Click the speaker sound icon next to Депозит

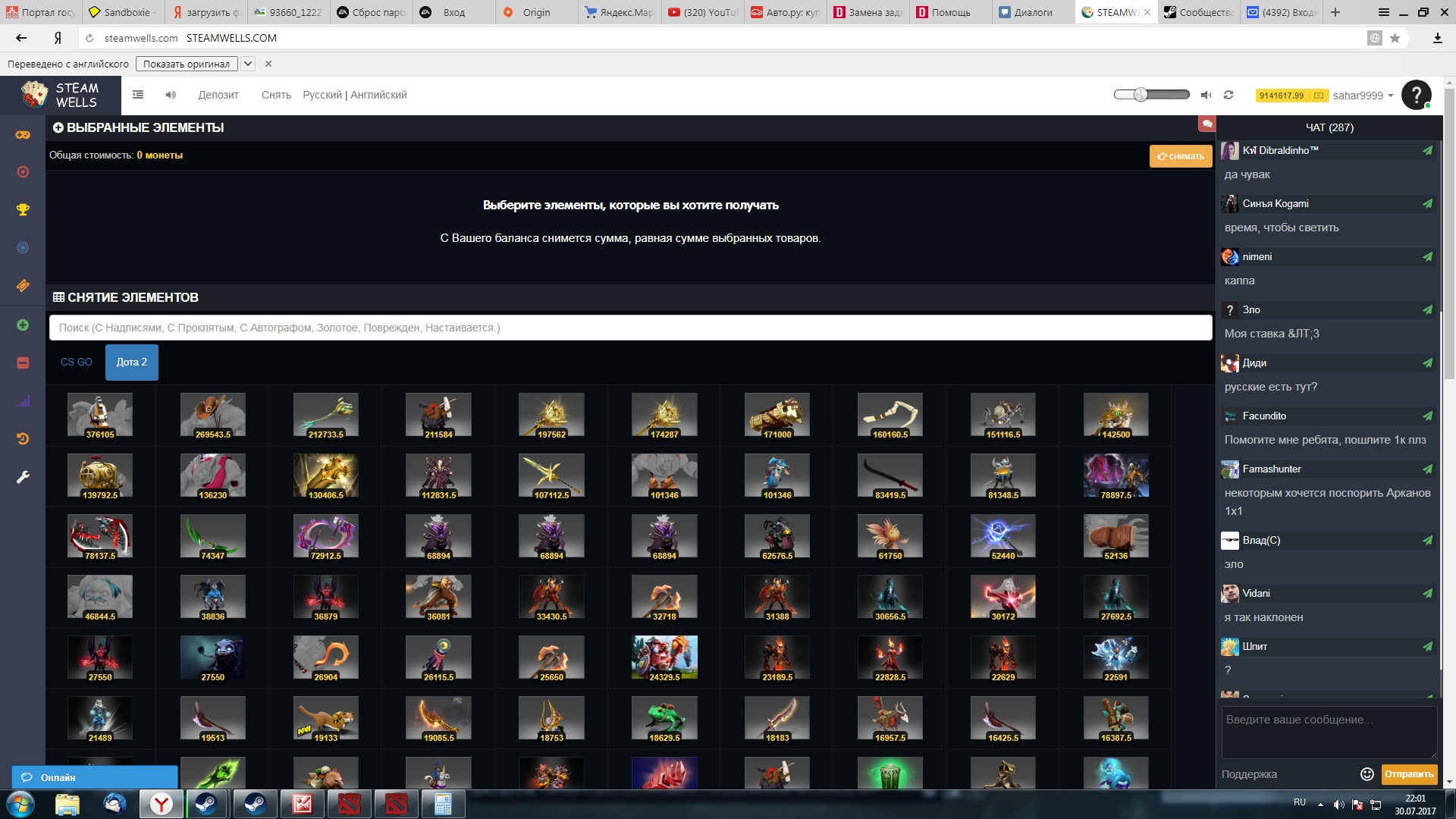pos(171,95)
